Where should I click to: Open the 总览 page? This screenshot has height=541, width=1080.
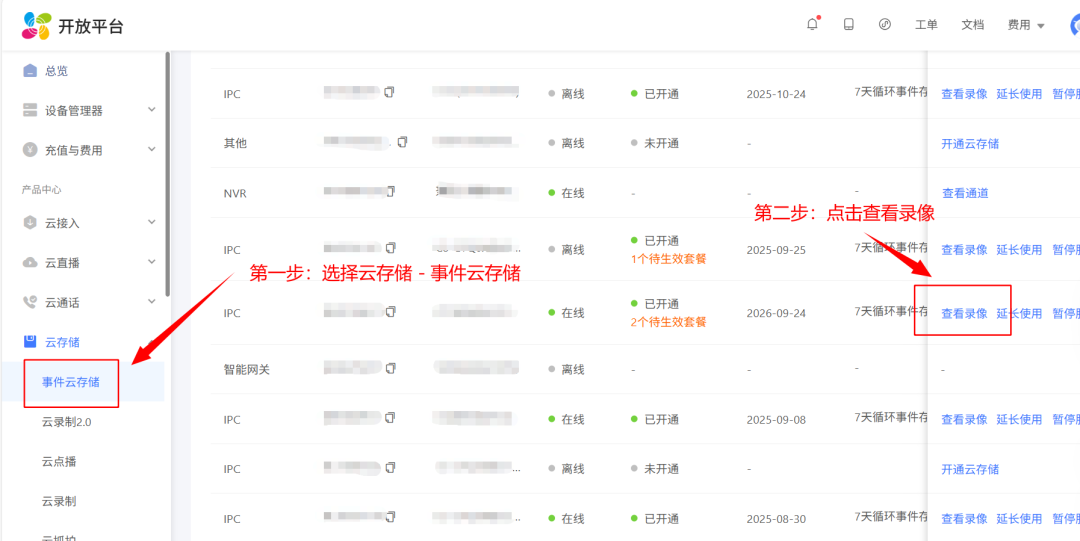(x=56, y=70)
